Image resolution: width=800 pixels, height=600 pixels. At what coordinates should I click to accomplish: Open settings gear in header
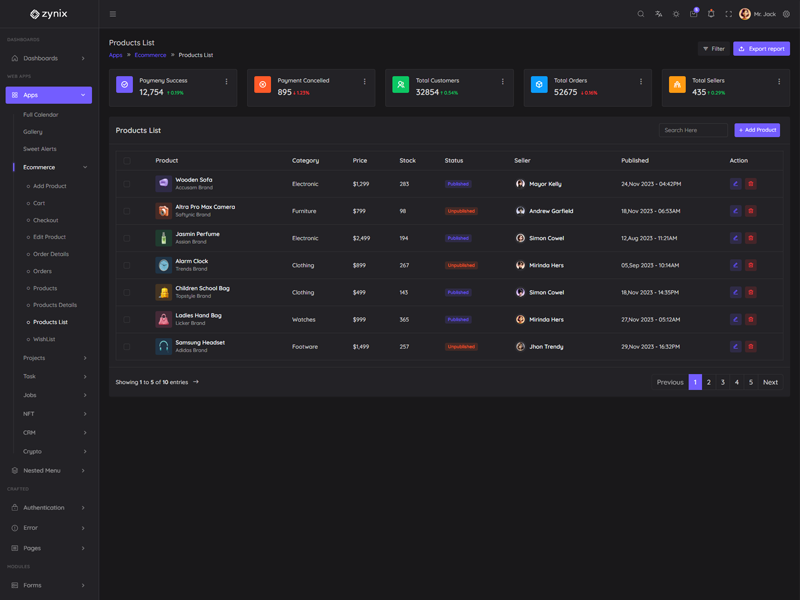[786, 14]
